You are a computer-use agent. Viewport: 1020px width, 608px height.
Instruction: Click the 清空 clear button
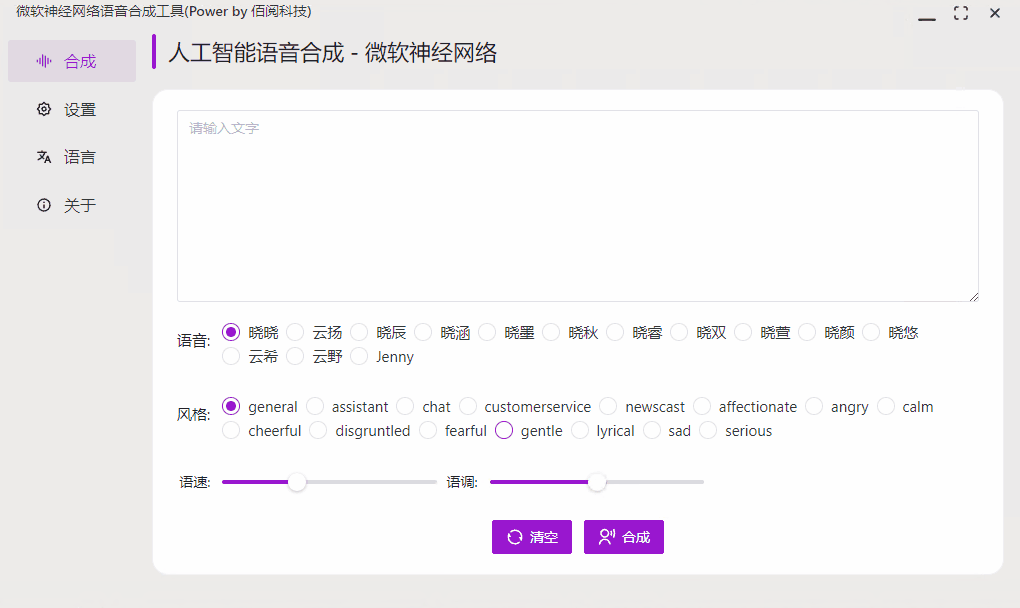tap(531, 537)
